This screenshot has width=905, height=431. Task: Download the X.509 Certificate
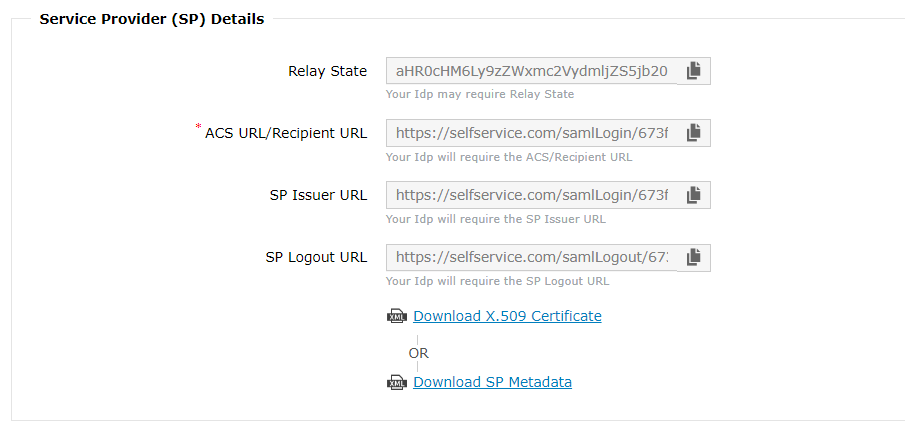[x=507, y=316]
